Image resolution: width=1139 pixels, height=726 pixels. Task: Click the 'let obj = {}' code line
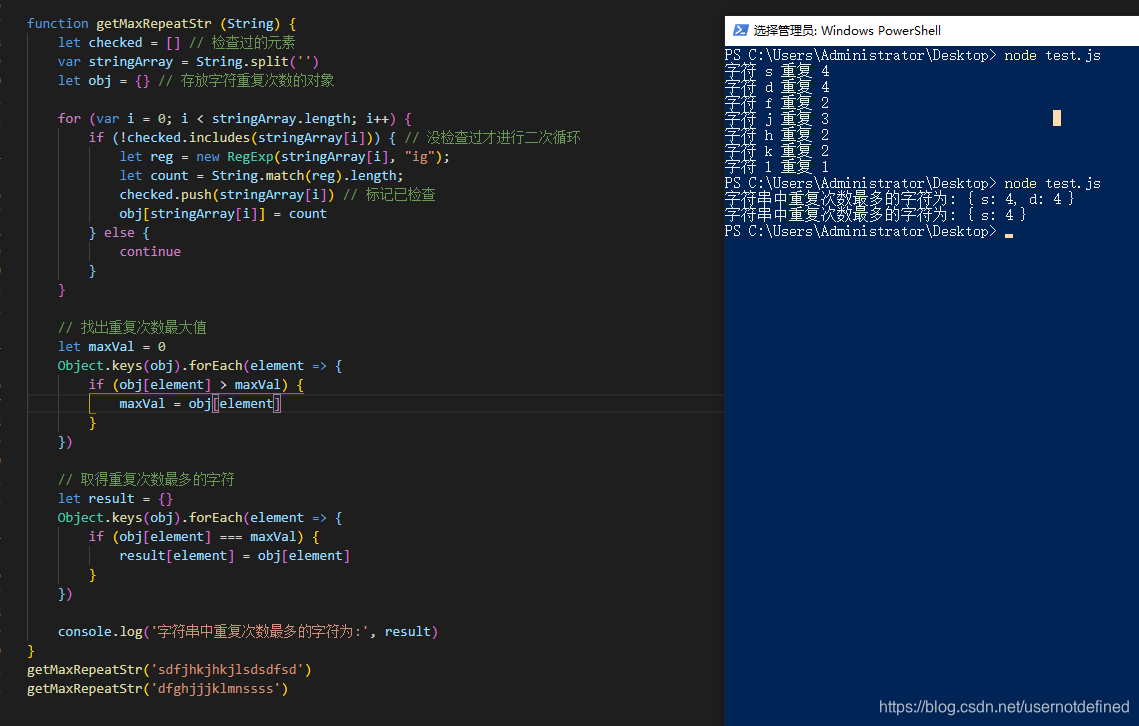196,81
